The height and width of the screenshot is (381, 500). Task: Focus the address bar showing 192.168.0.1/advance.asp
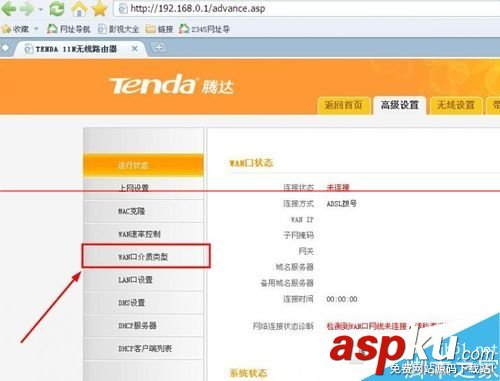tap(307, 8)
